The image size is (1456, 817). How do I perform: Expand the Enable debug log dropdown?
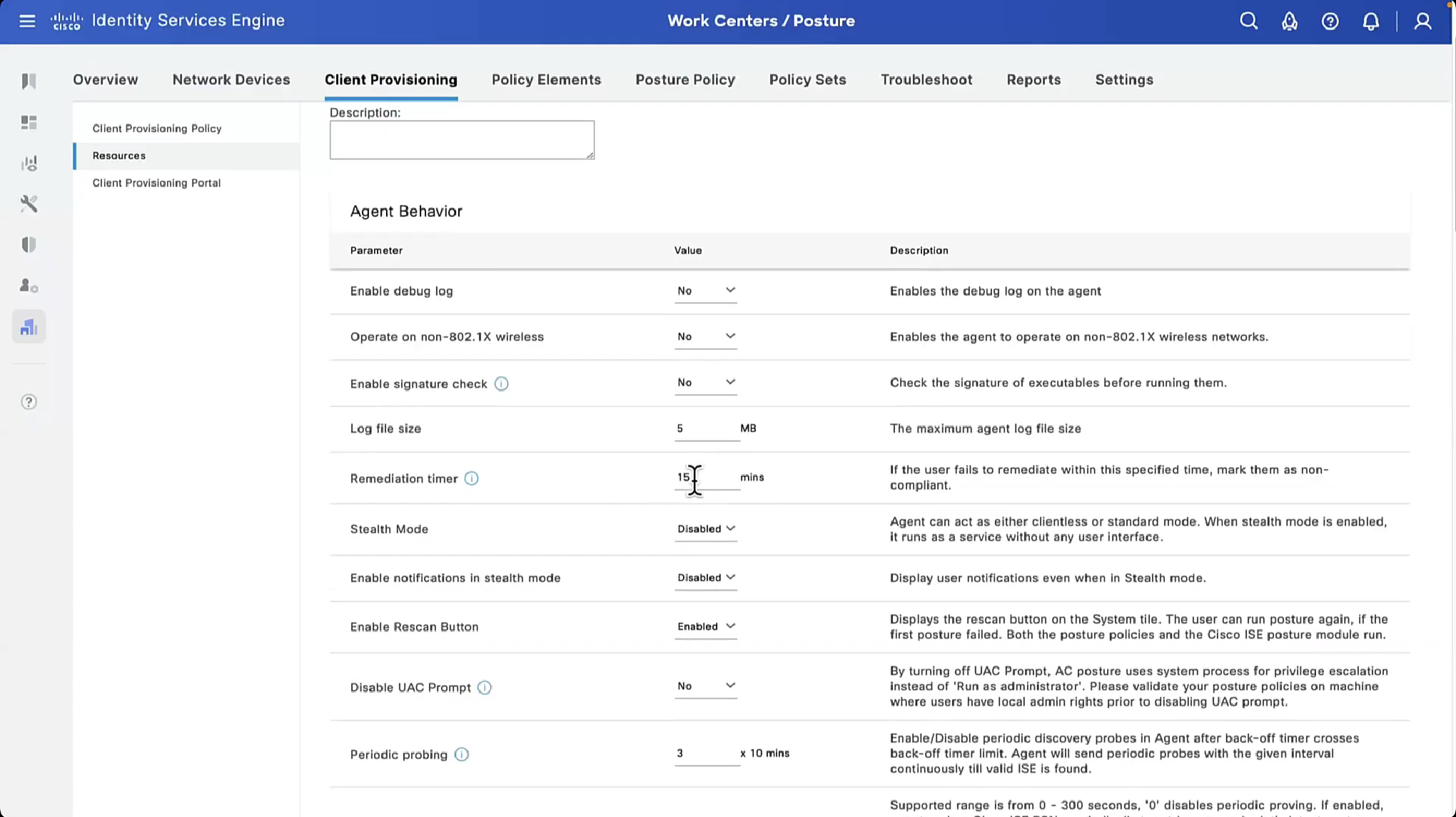tap(705, 291)
